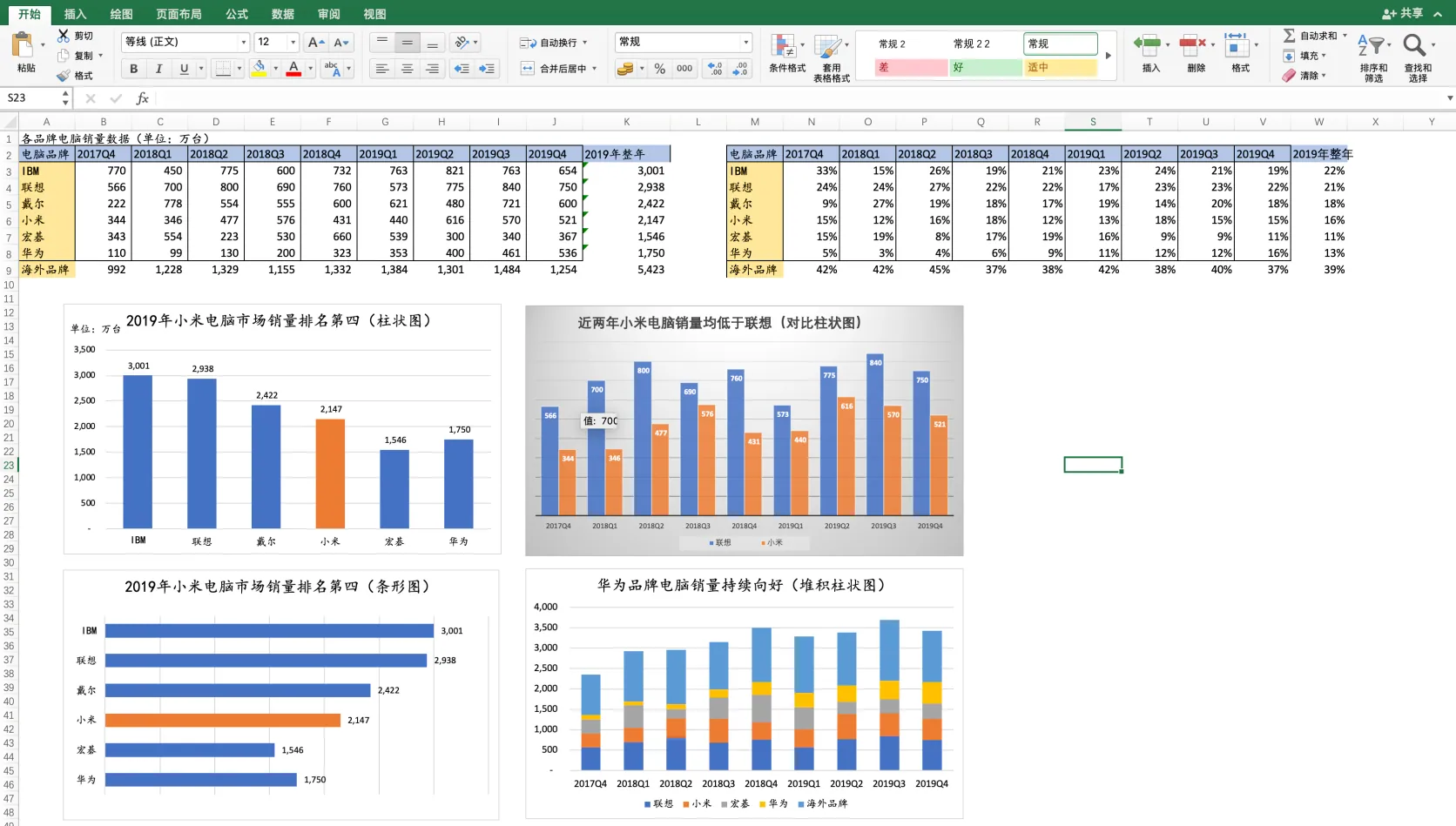
Task: Increase the cell indent
Action: (x=487, y=68)
